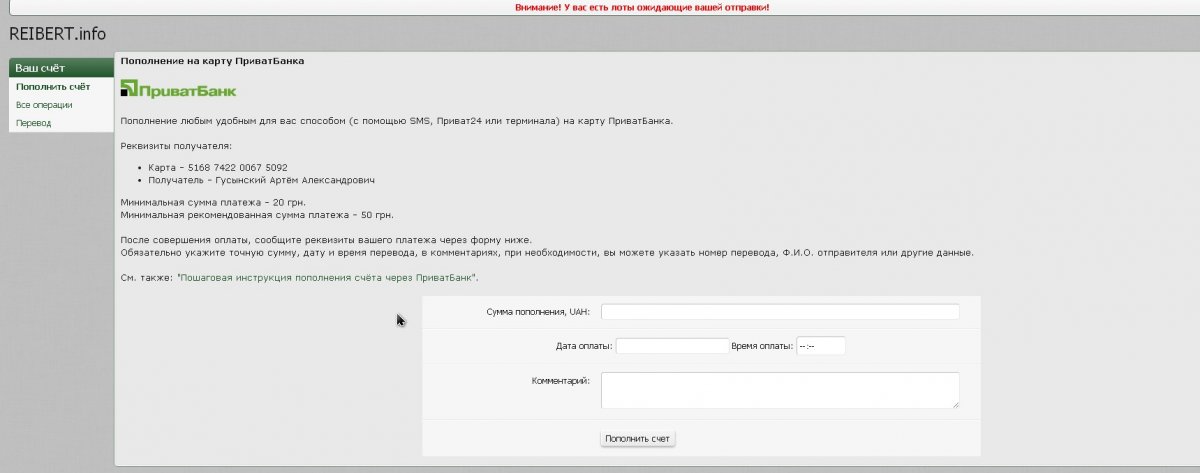Click the 'Ваш счёт' sidebar header
This screenshot has height=473, width=1200.
[x=61, y=68]
